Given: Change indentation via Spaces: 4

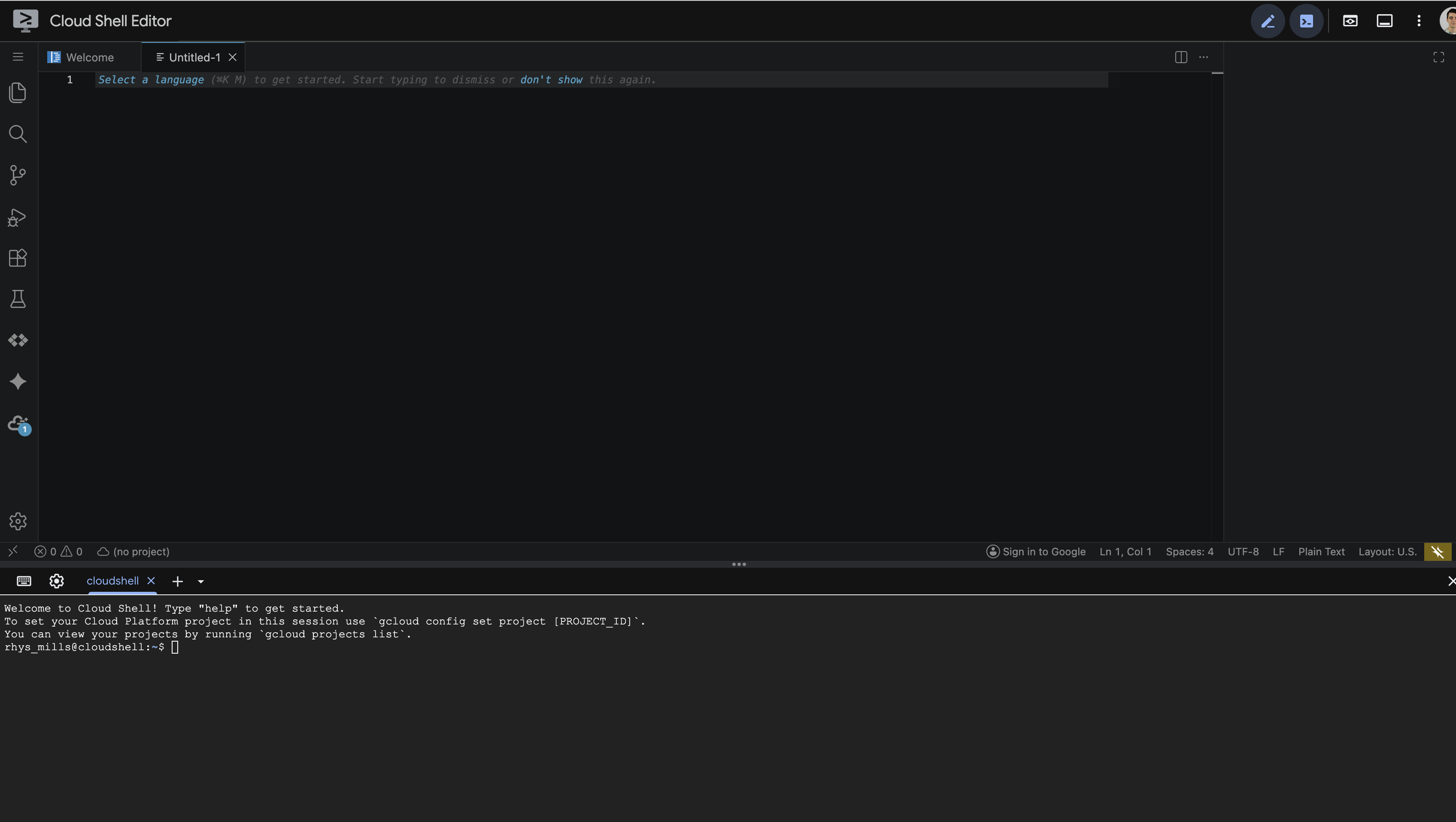Looking at the screenshot, I should click(x=1189, y=552).
